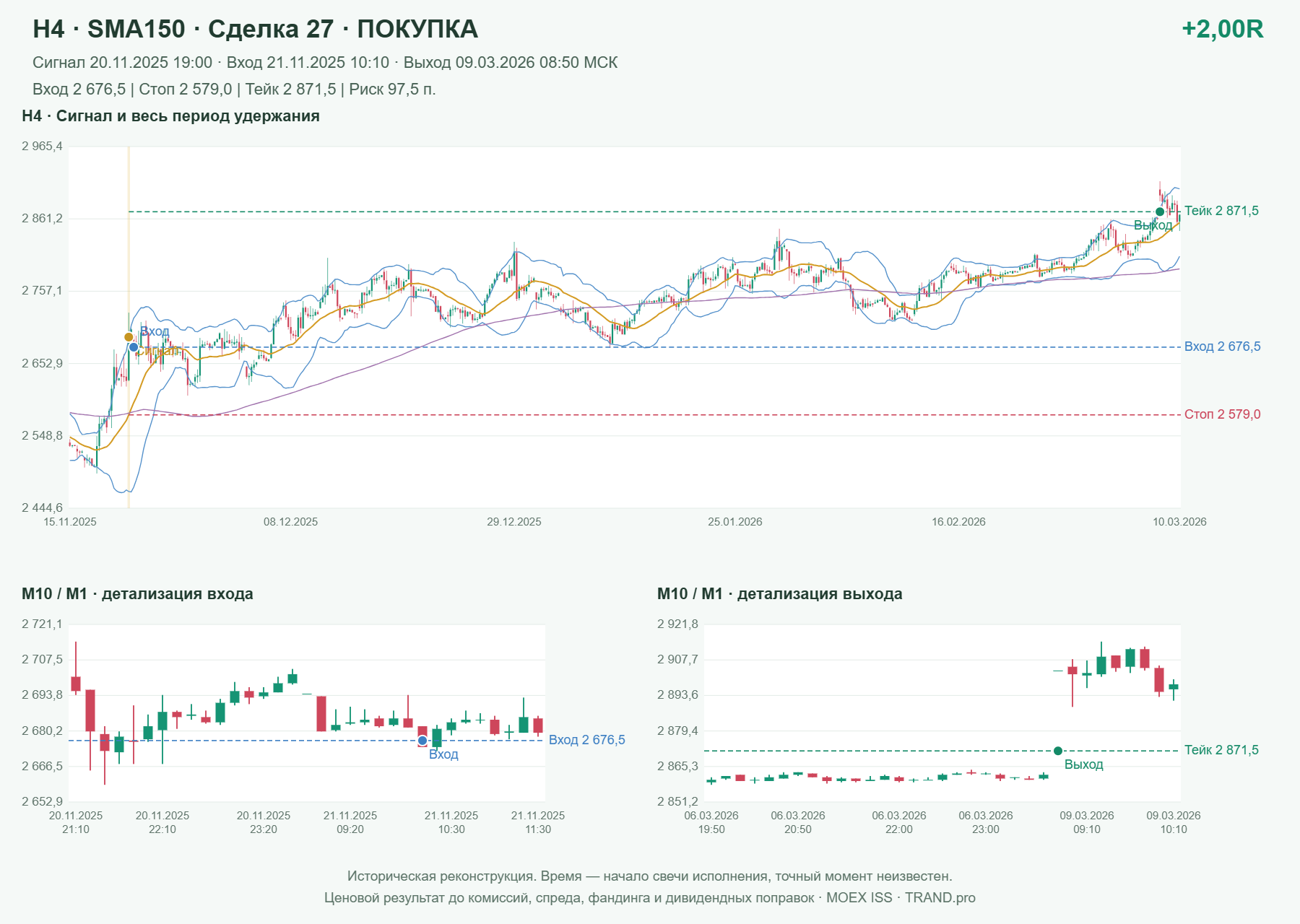The image size is (1300, 924).
Task: Click the 'Выход' label on exit detail chart
Action: click(x=1084, y=764)
